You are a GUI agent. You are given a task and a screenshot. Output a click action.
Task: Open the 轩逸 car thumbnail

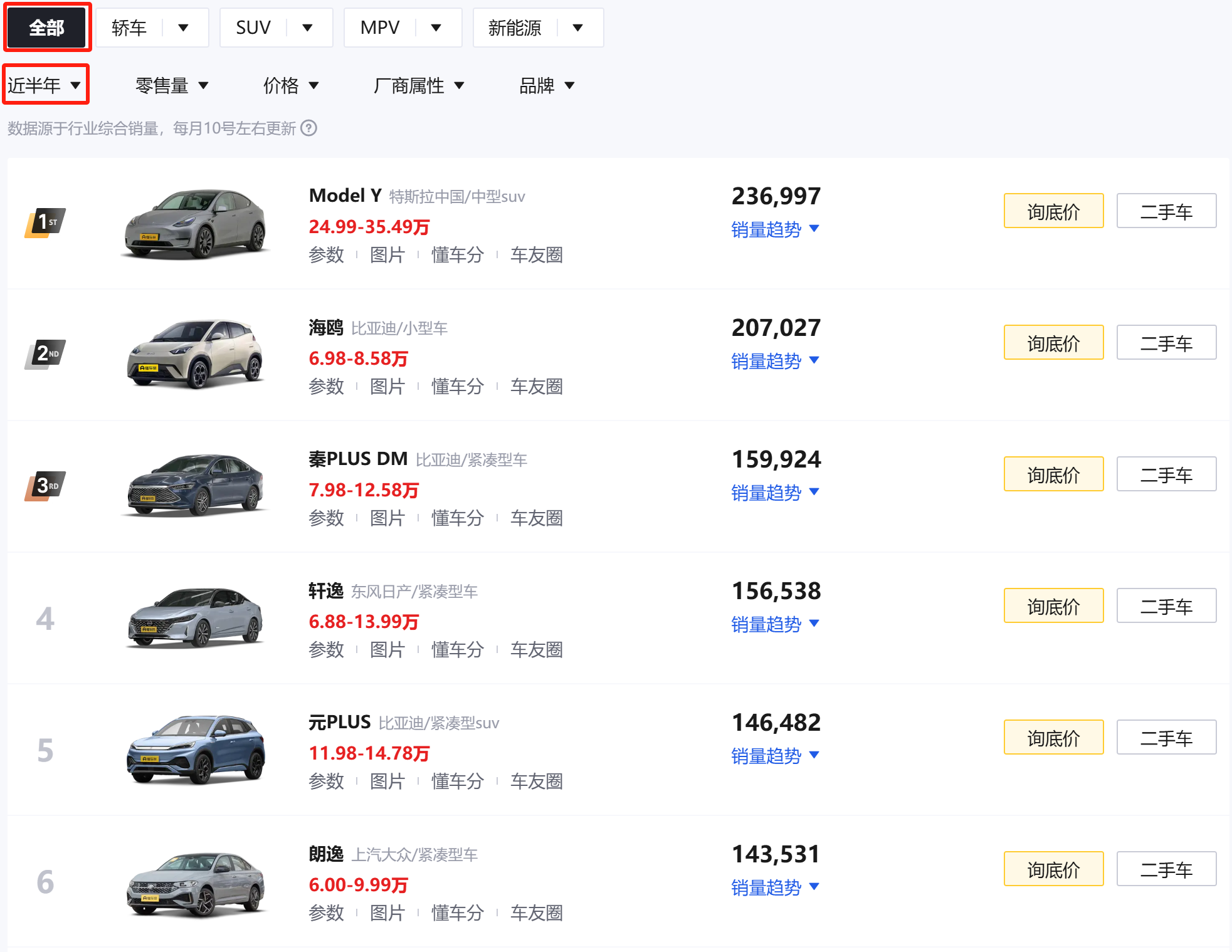point(196,618)
